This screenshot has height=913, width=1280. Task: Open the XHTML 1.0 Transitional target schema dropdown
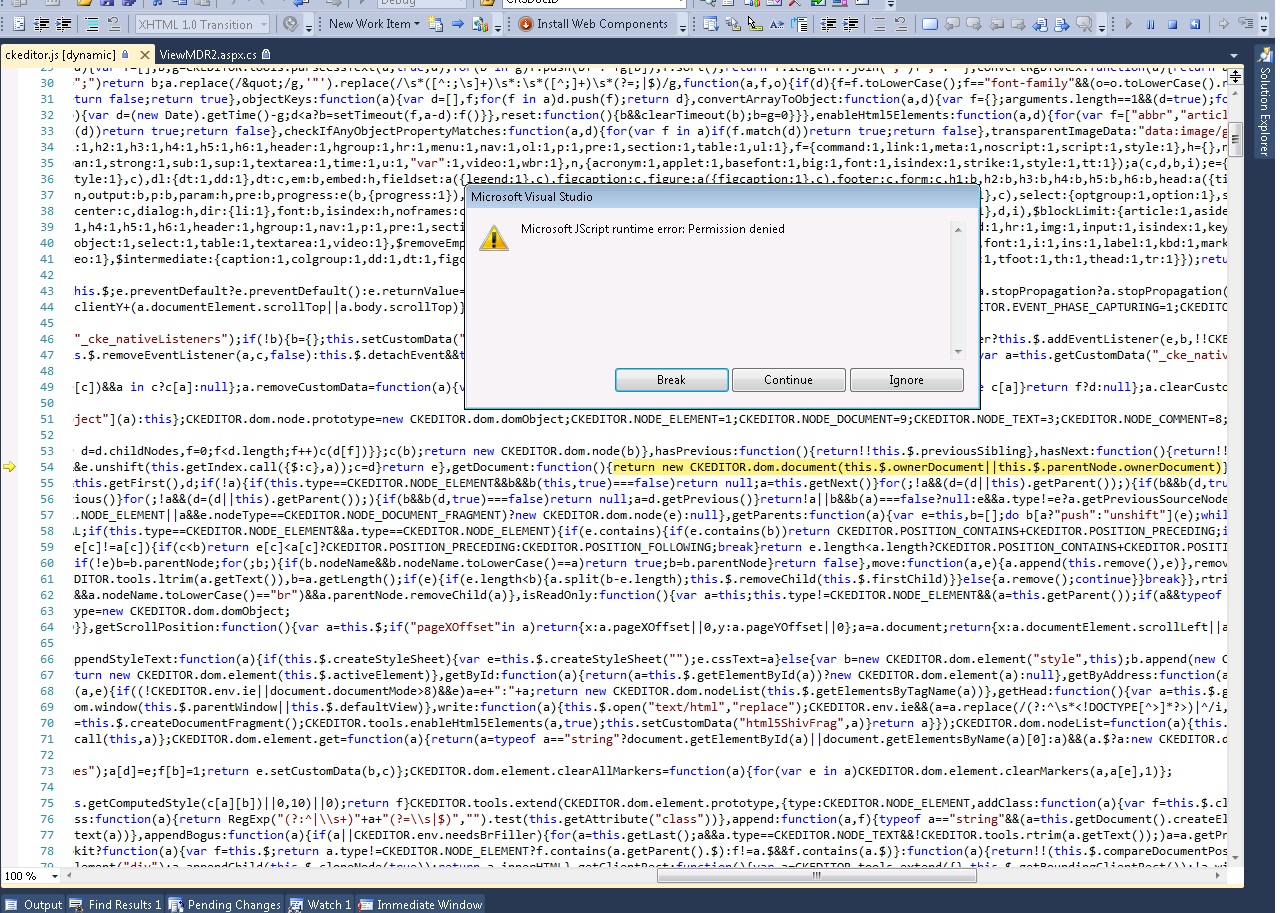tap(202, 24)
